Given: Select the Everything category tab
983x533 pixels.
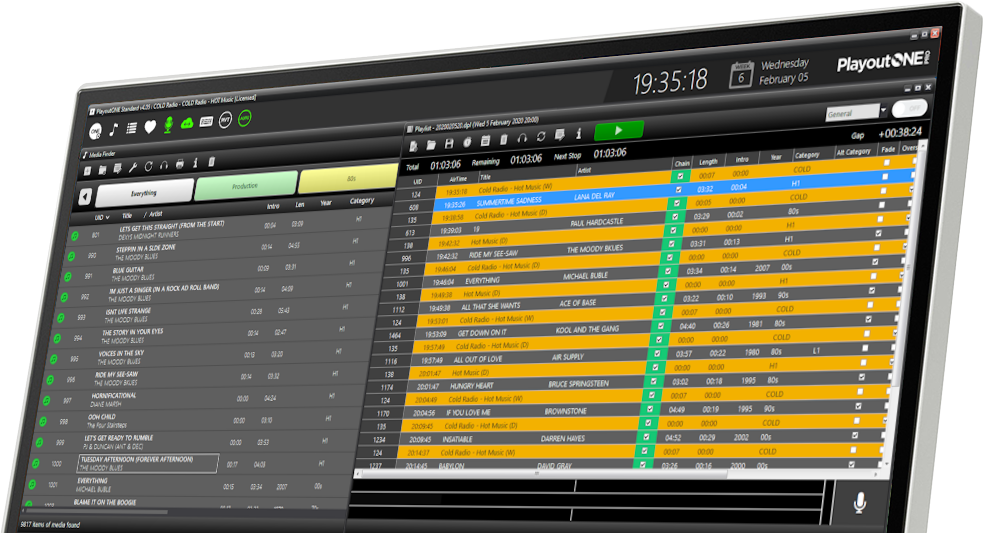Looking at the screenshot, I should click(144, 193).
